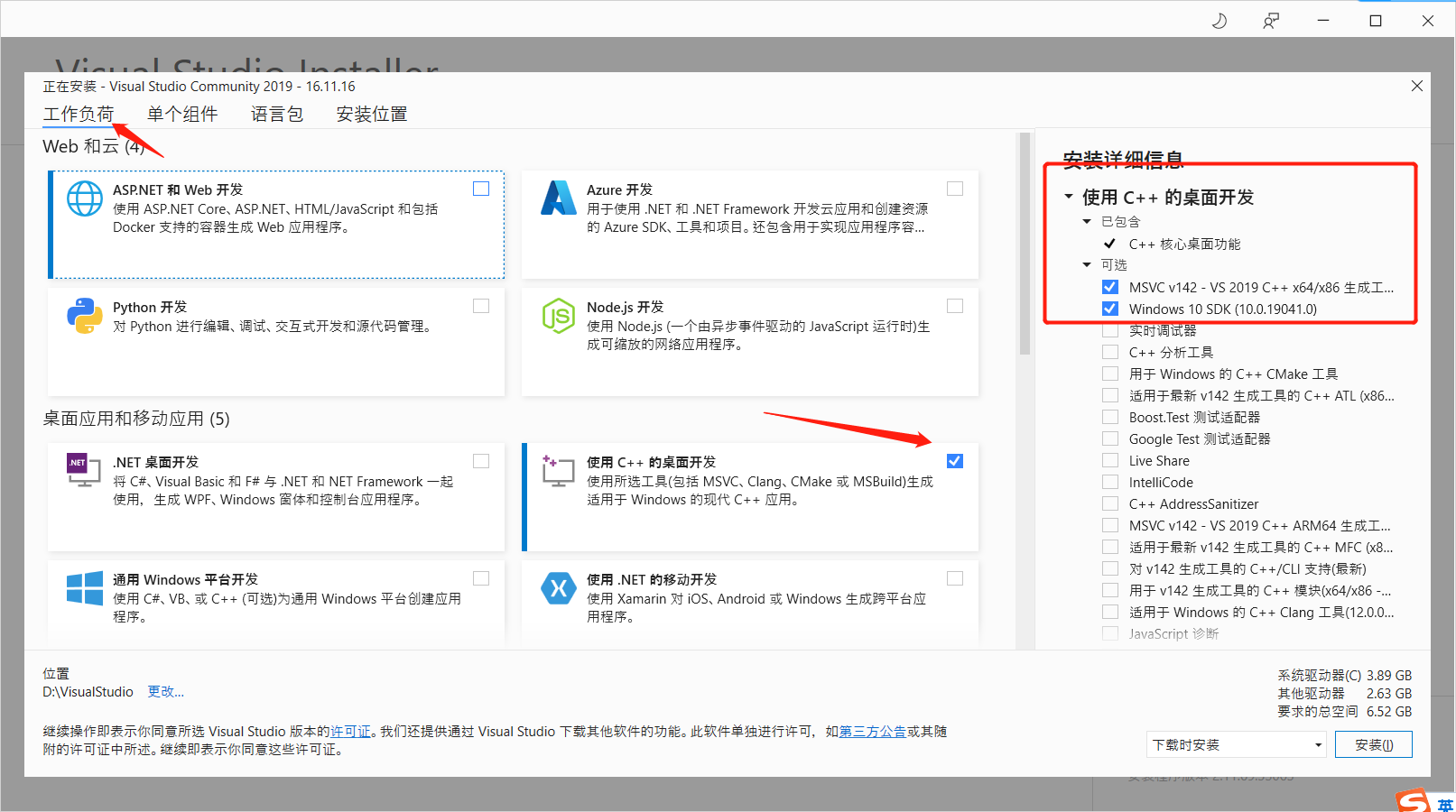Click the Python workload icon
Viewport: 1456px width, 812px height.
pos(85,316)
